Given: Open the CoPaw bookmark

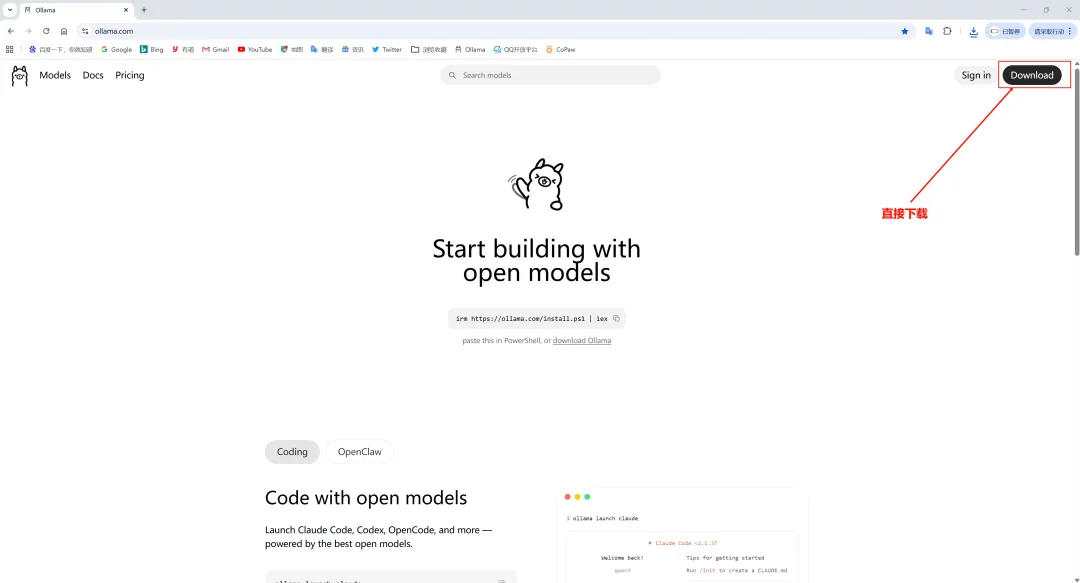Looking at the screenshot, I should coord(560,50).
